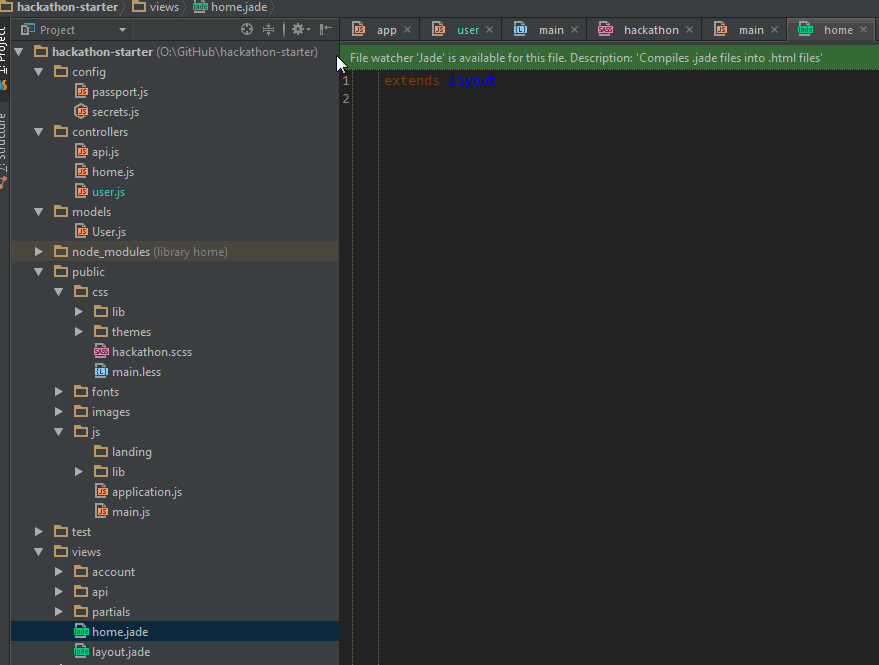This screenshot has width=879, height=665.
Task: Close the app tab
Action: coord(408,30)
